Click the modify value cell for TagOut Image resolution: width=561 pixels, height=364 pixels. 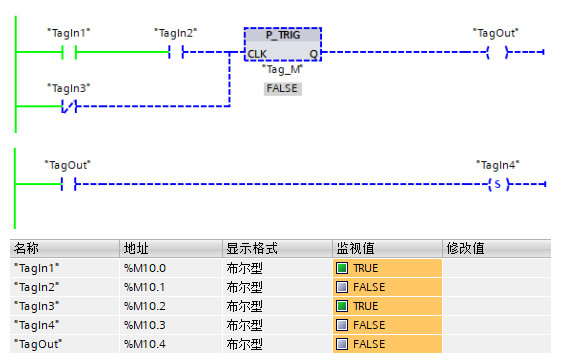click(497, 344)
